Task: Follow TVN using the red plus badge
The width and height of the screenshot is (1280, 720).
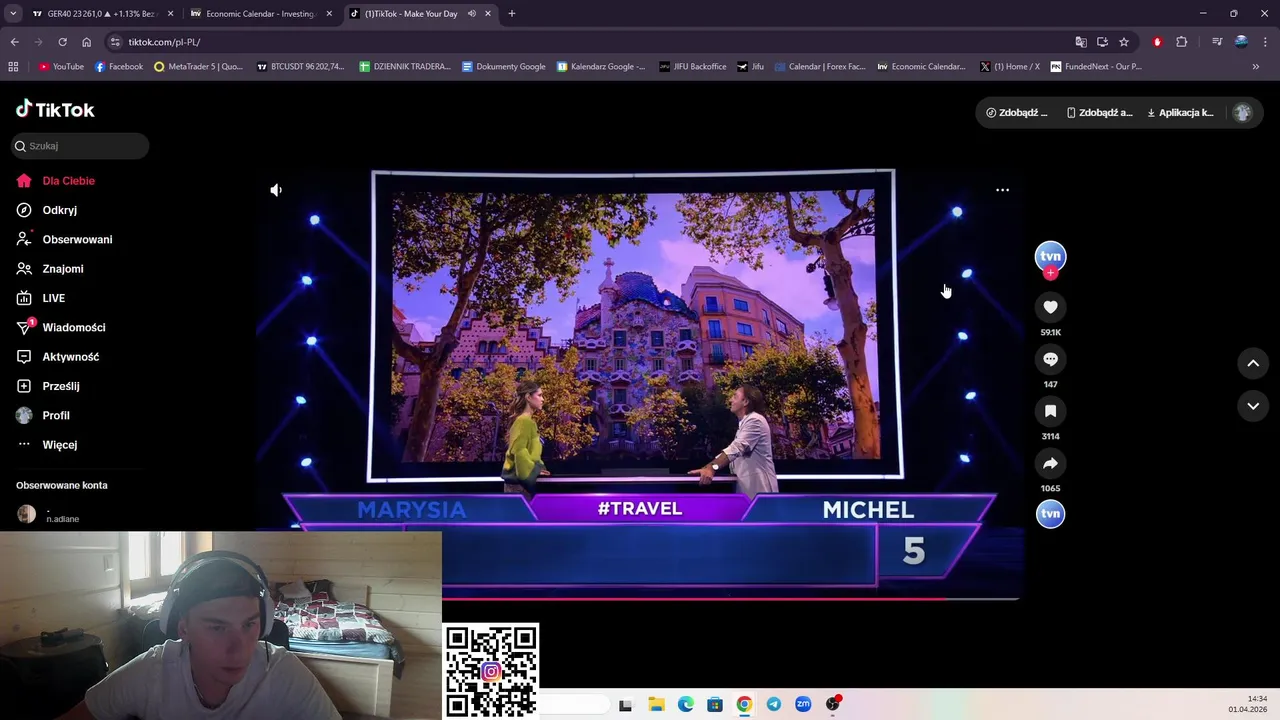Action: [x=1050, y=273]
